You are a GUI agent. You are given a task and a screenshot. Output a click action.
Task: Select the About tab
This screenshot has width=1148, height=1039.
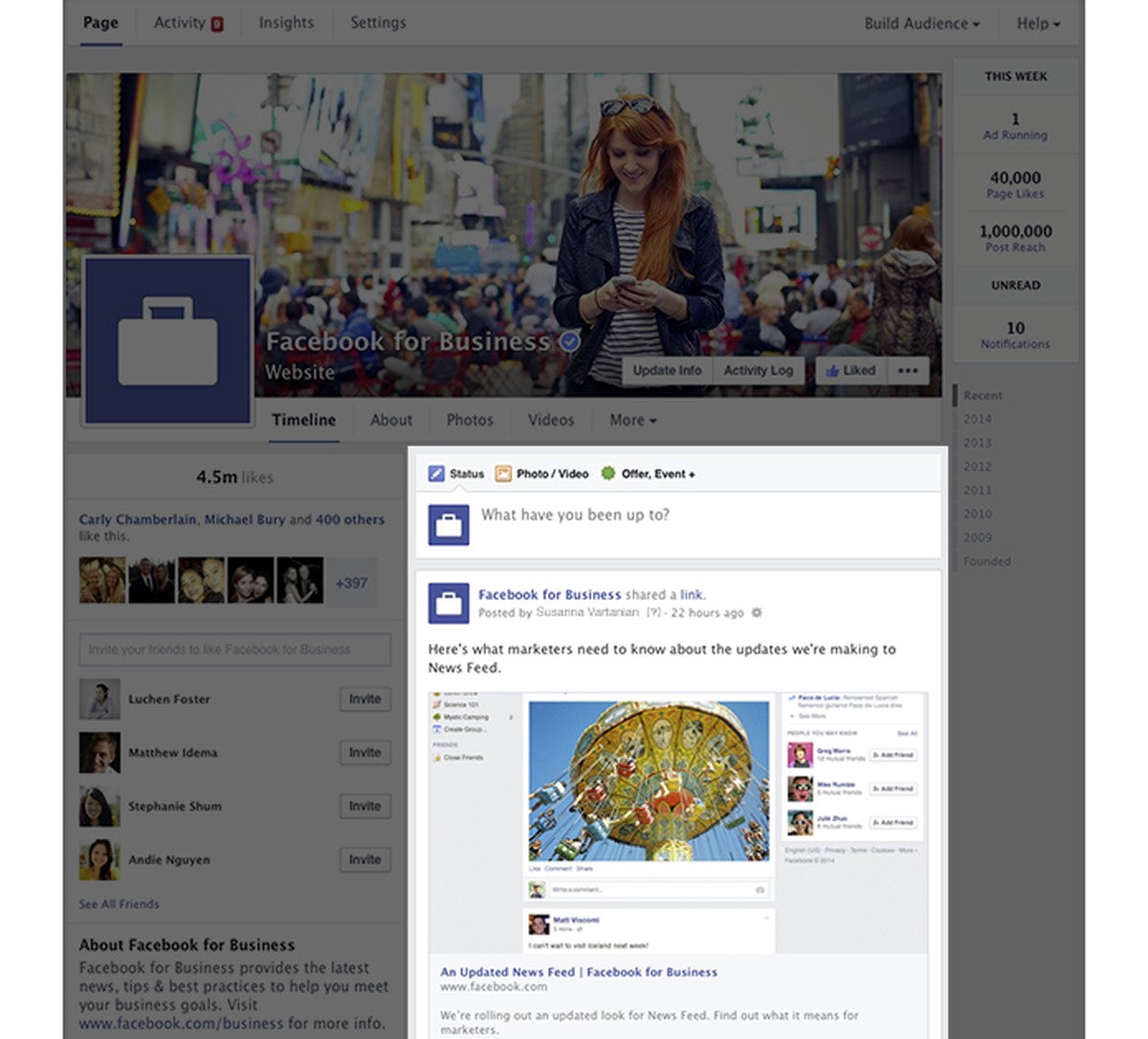point(391,420)
